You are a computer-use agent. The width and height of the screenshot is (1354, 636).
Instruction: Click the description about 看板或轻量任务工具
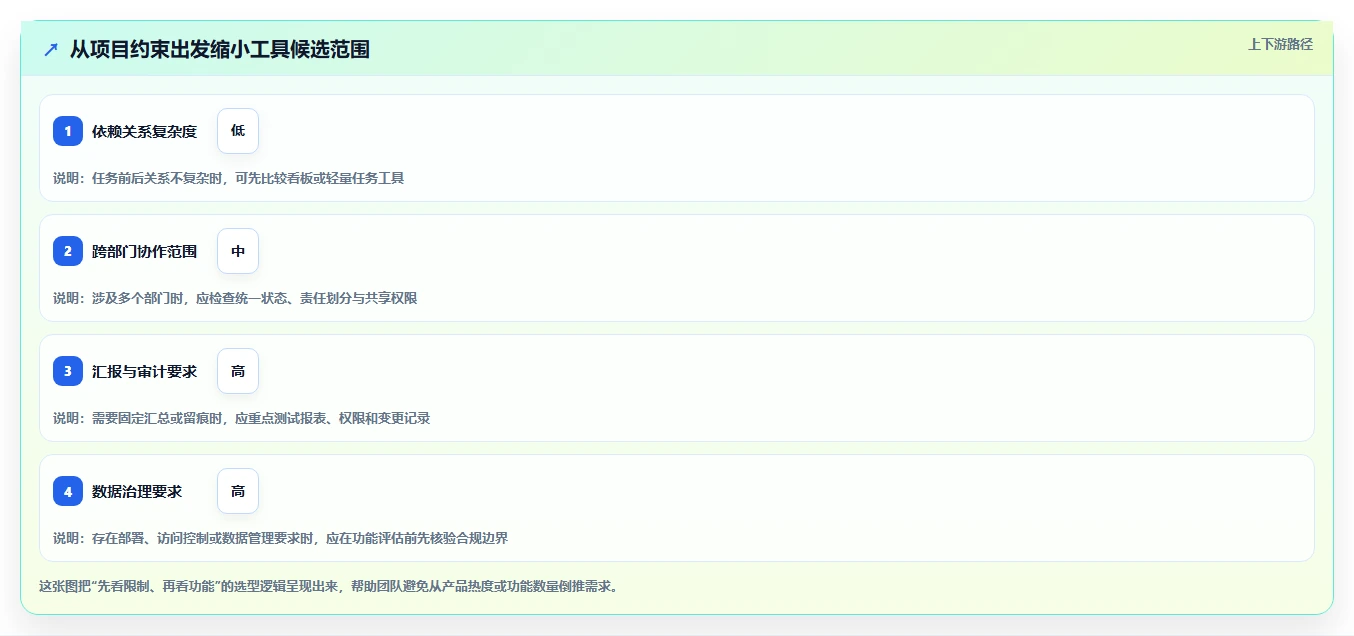point(228,178)
